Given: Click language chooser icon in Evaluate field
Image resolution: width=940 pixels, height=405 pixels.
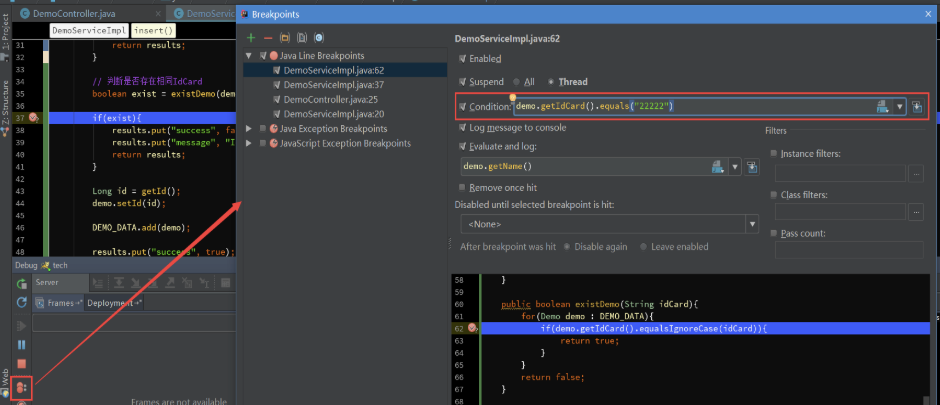Looking at the screenshot, I should 717,167.
